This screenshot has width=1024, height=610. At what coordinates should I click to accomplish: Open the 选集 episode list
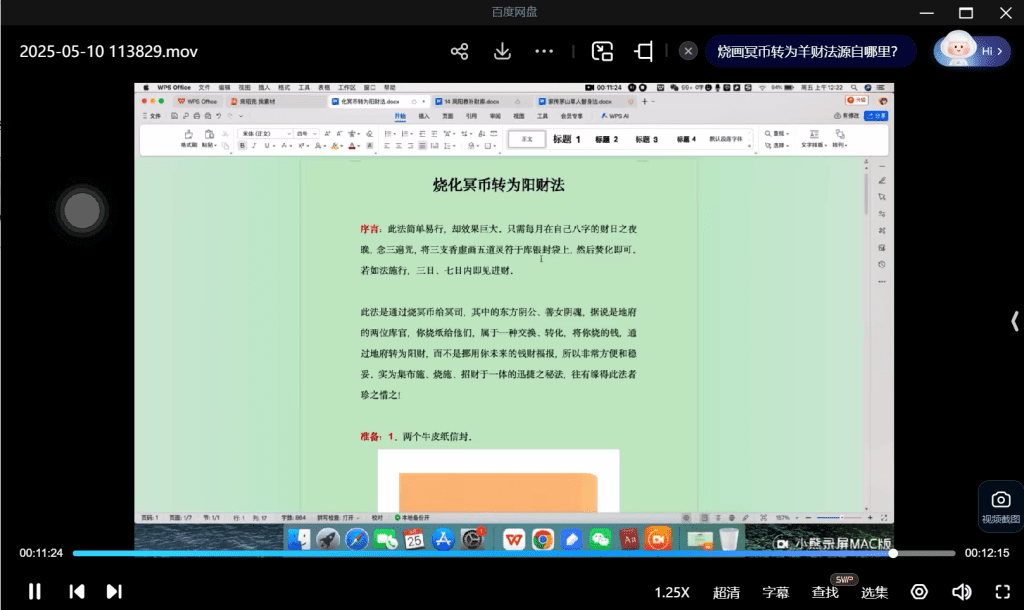[874, 592]
